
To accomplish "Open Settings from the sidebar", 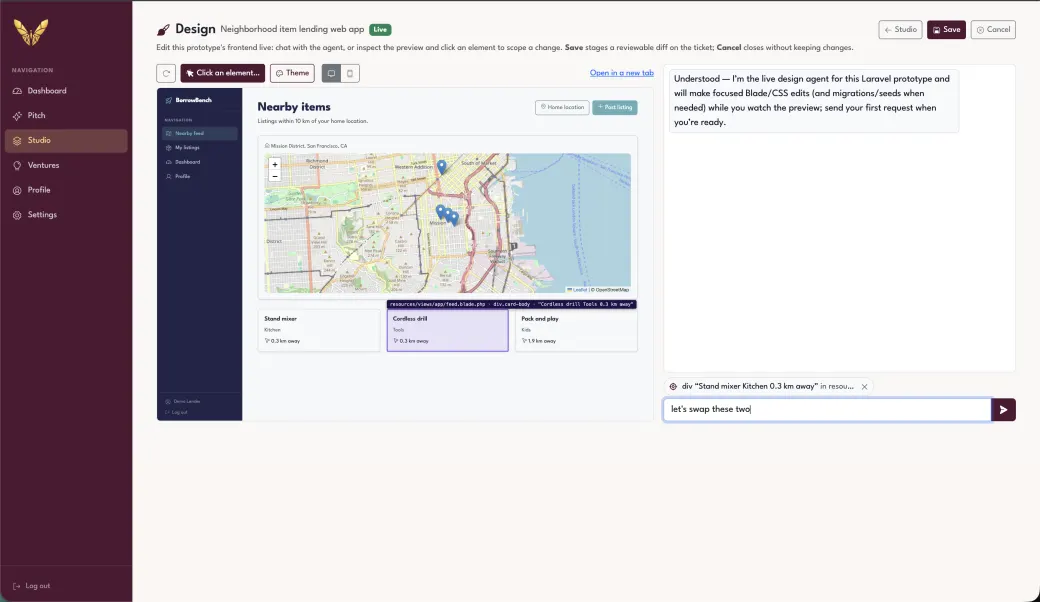I will click(x=66, y=215).
